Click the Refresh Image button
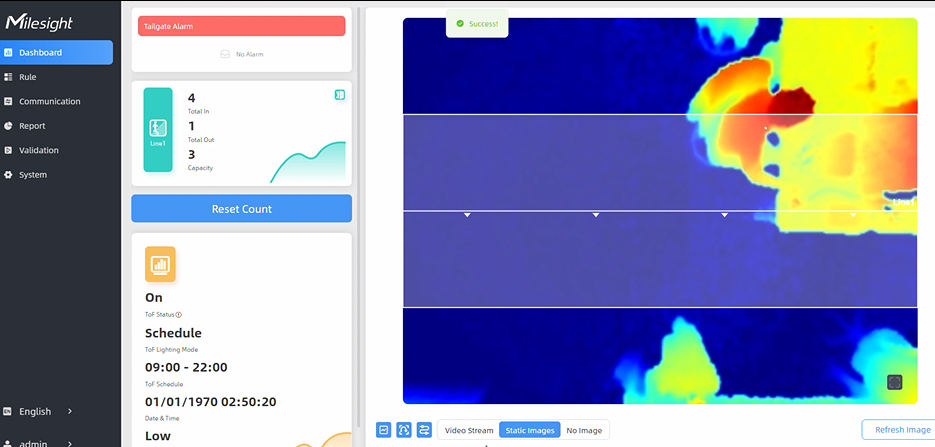Screen dimensions: 935x447 [x=901, y=430]
